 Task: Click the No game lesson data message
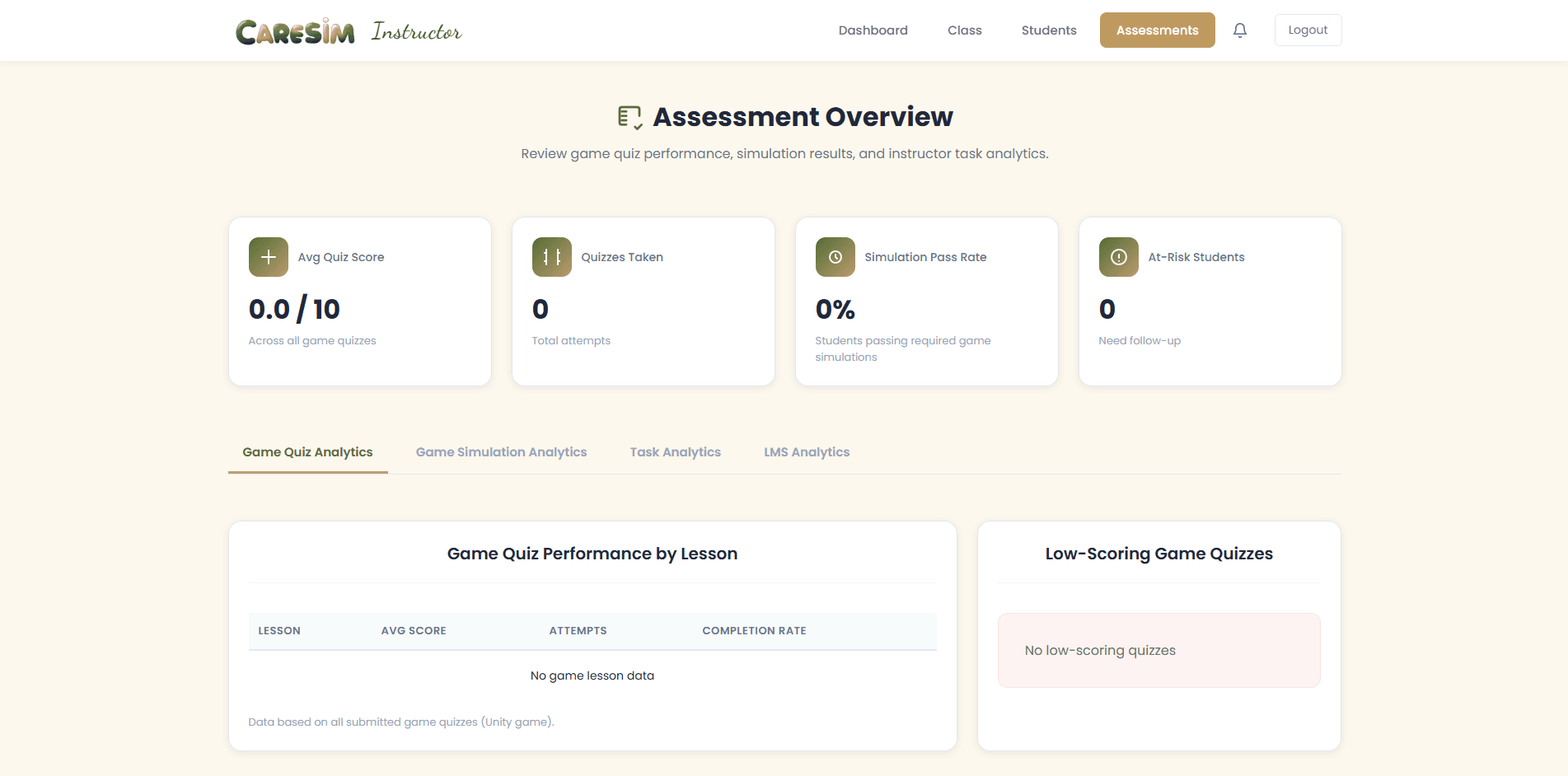click(x=592, y=675)
